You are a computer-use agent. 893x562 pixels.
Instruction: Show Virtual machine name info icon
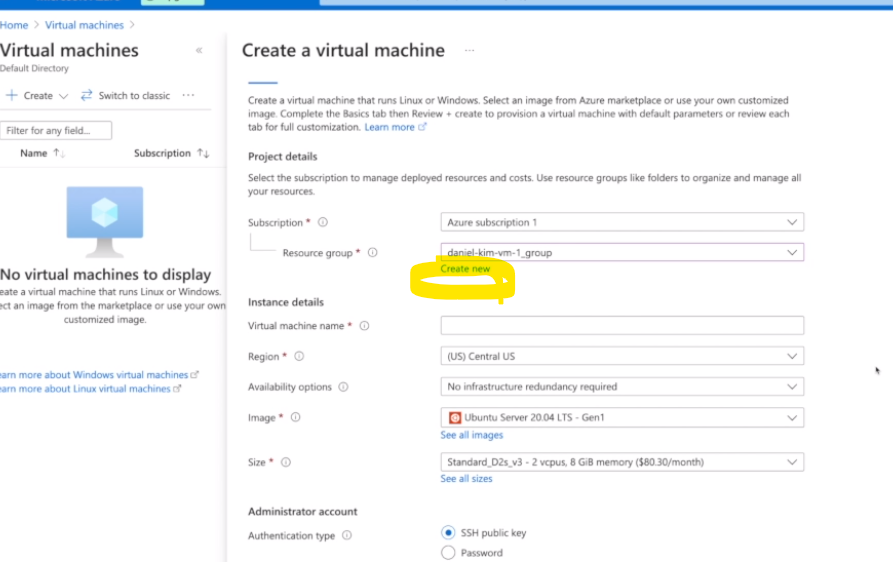(364, 326)
